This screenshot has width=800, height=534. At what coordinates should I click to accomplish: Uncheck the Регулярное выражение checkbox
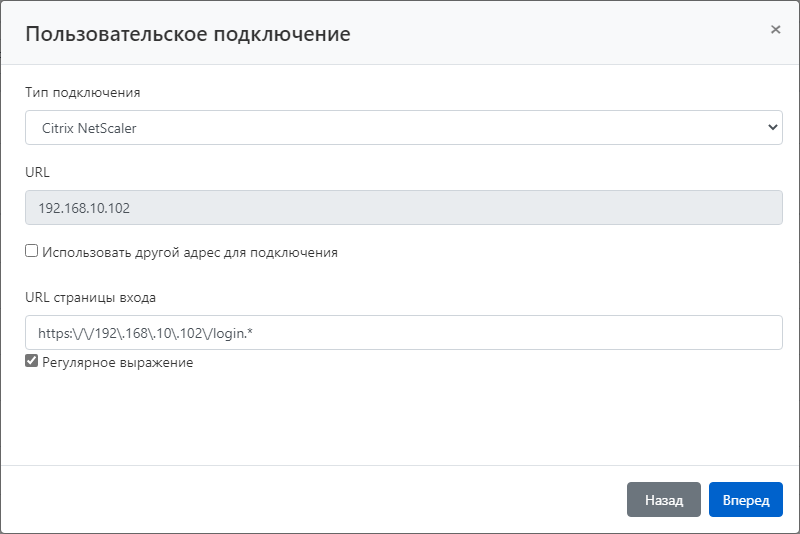tap(32, 362)
